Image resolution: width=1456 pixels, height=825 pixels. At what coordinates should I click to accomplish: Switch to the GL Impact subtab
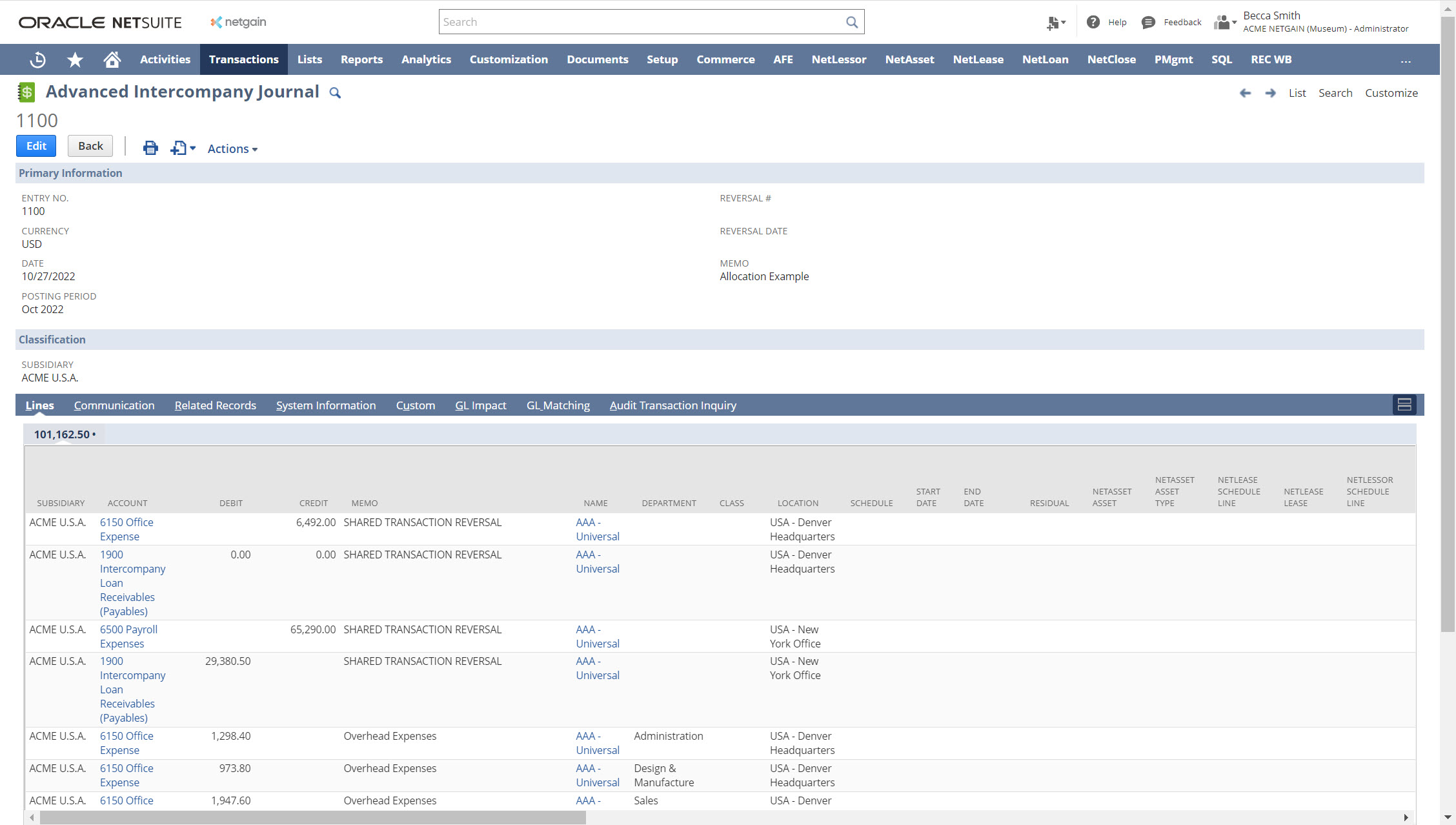481,405
